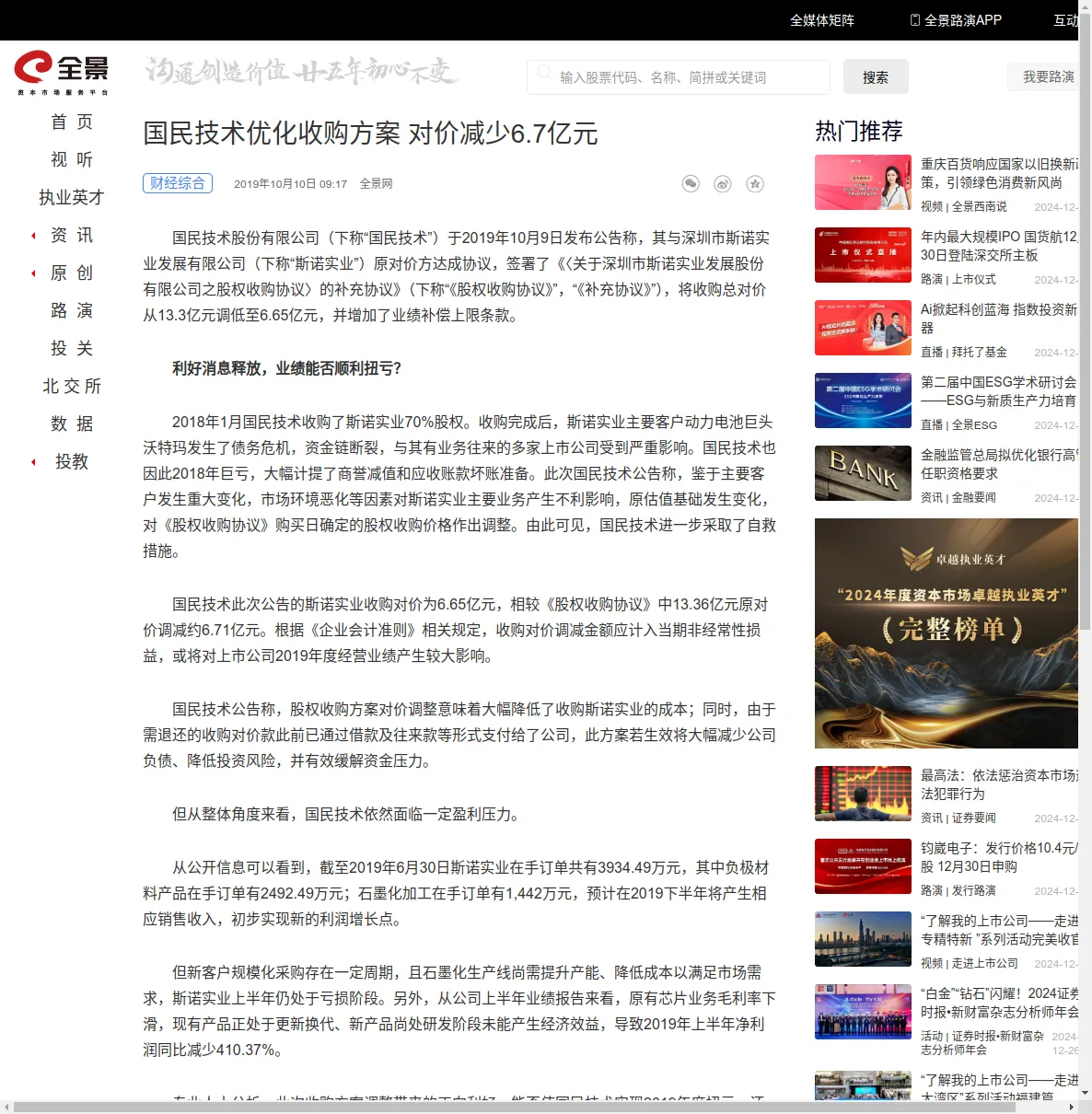Open 金融监管总局拟优化银行 headline

coord(999,464)
